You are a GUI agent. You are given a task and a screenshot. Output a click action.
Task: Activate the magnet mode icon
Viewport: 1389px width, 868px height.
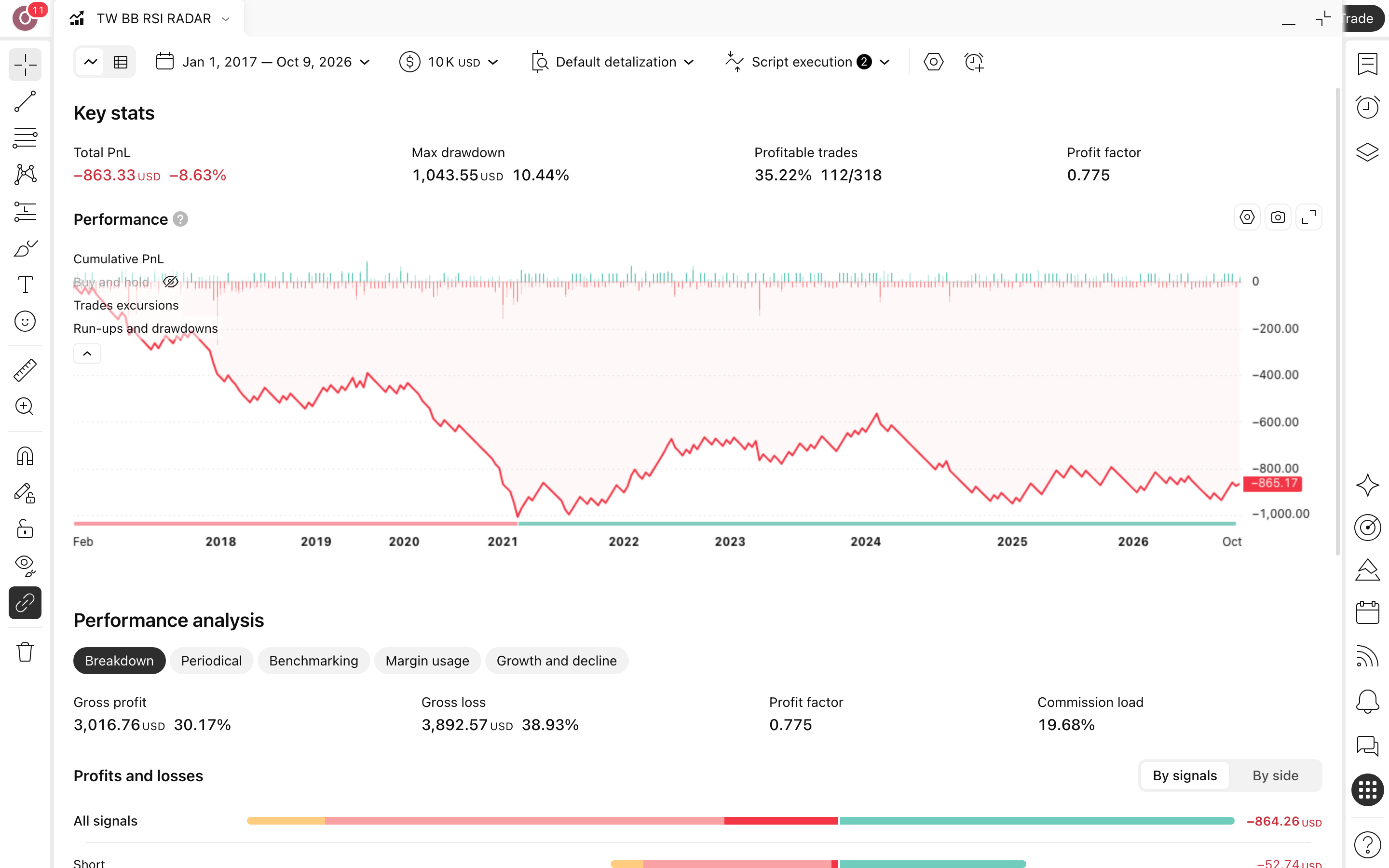tap(25, 456)
